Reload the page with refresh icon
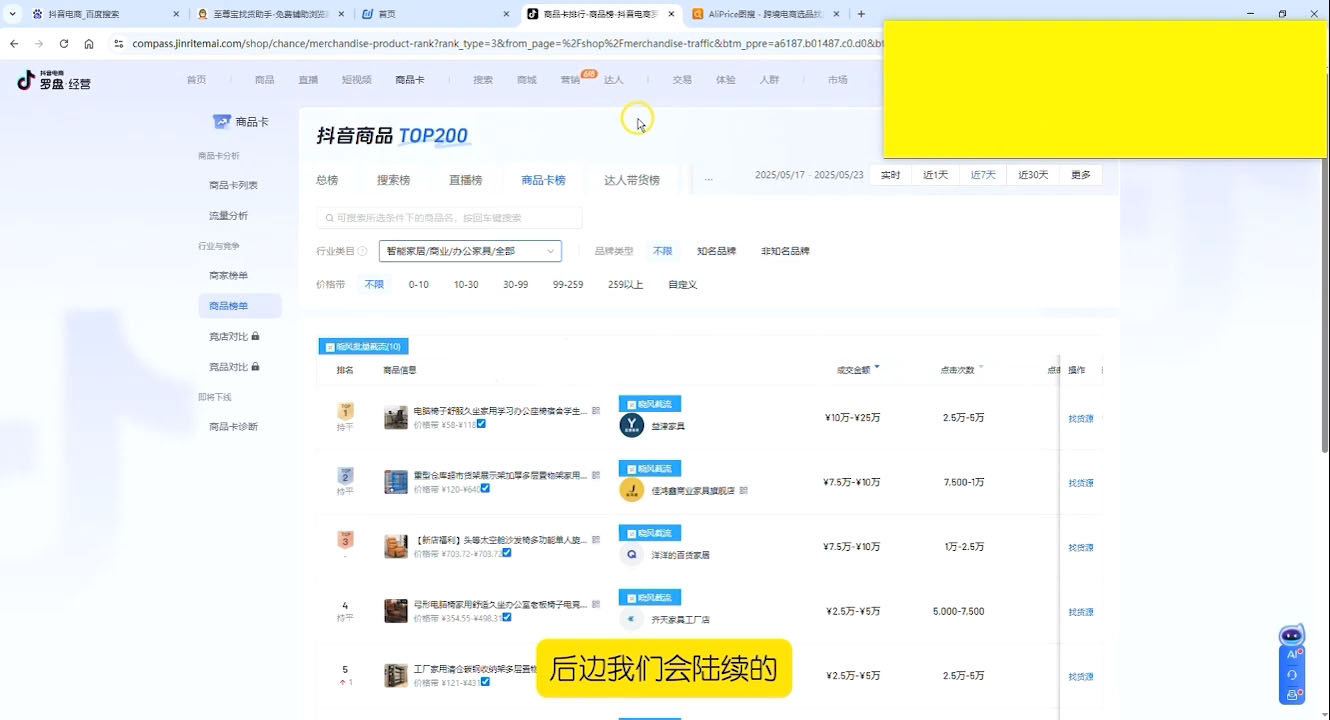This screenshot has width=1330, height=720. tap(64, 44)
